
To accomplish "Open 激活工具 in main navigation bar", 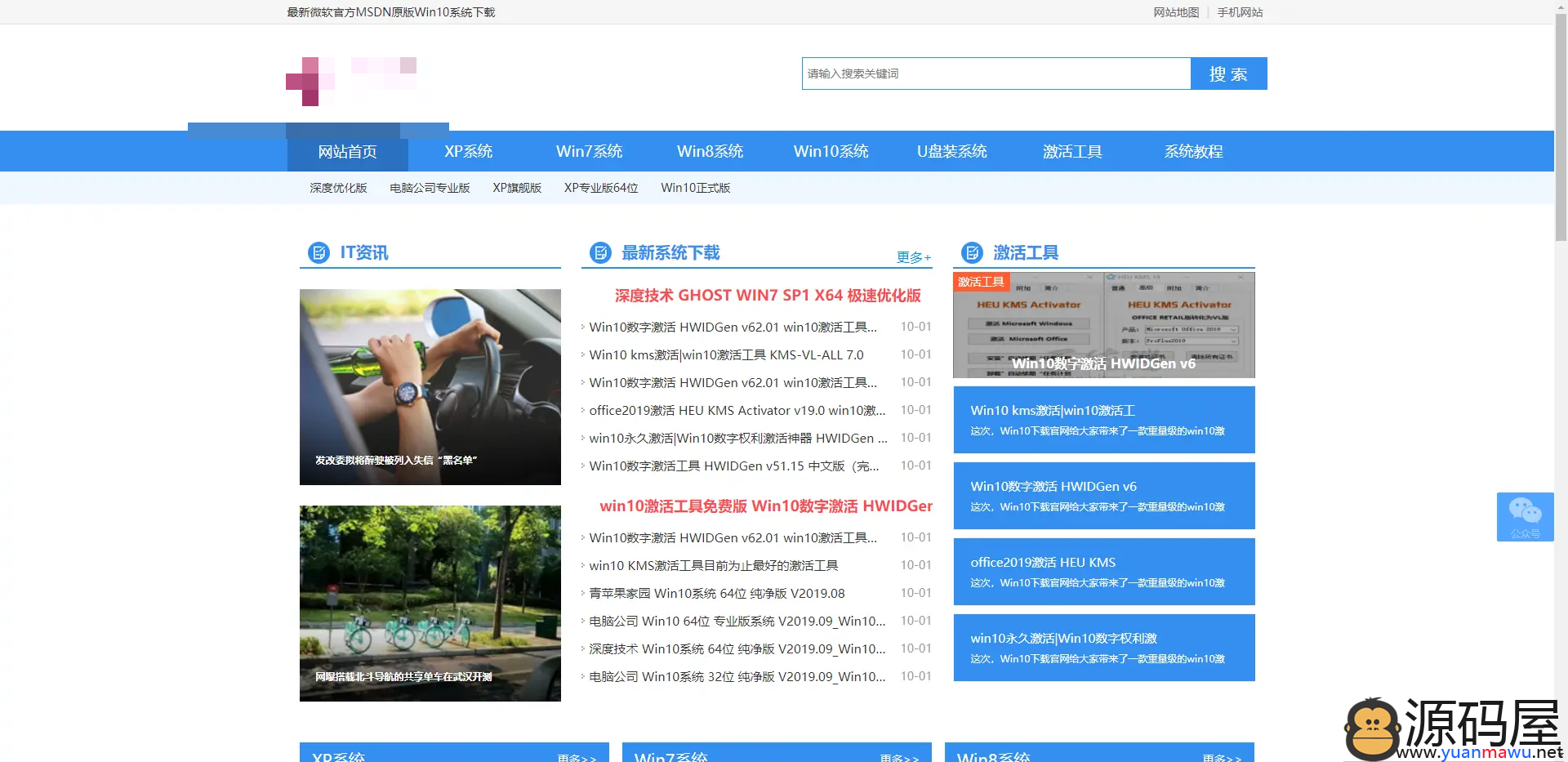I will 1072,152.
